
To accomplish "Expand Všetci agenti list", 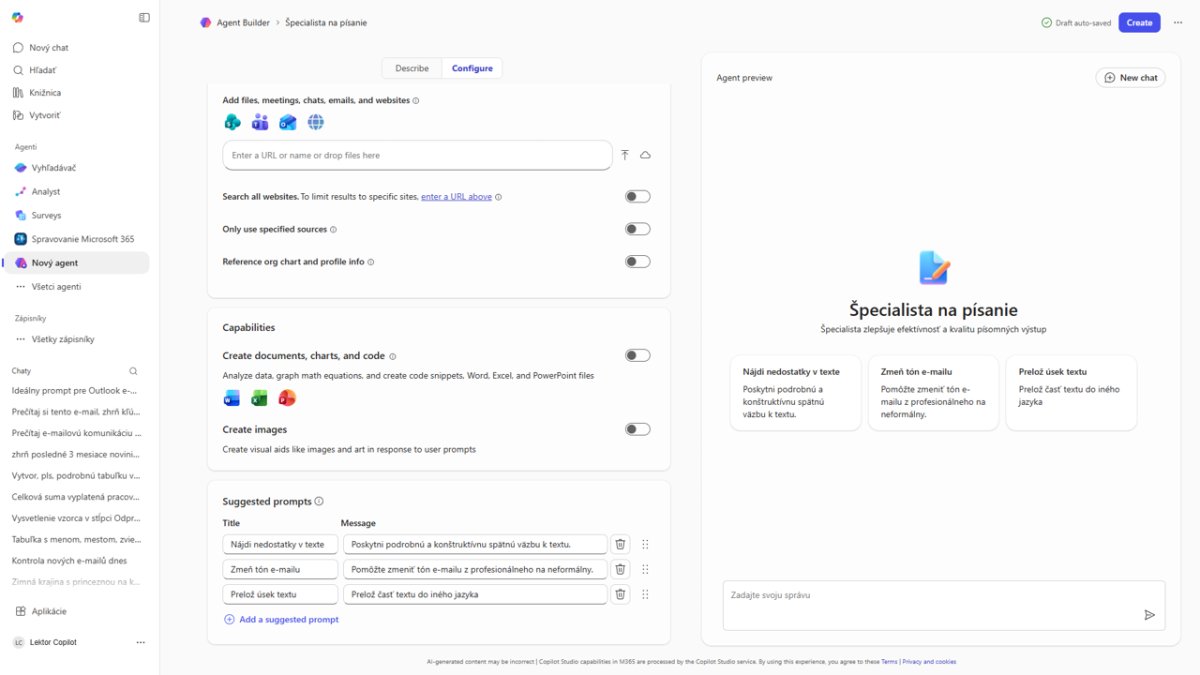I will coord(56,287).
